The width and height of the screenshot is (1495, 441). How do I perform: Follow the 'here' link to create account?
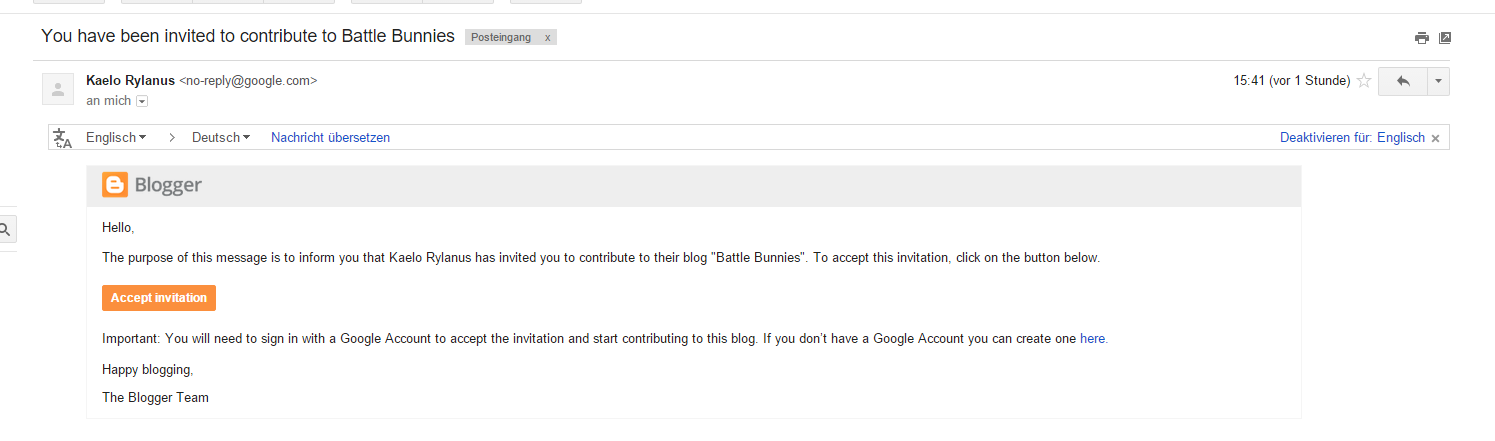tap(1092, 339)
